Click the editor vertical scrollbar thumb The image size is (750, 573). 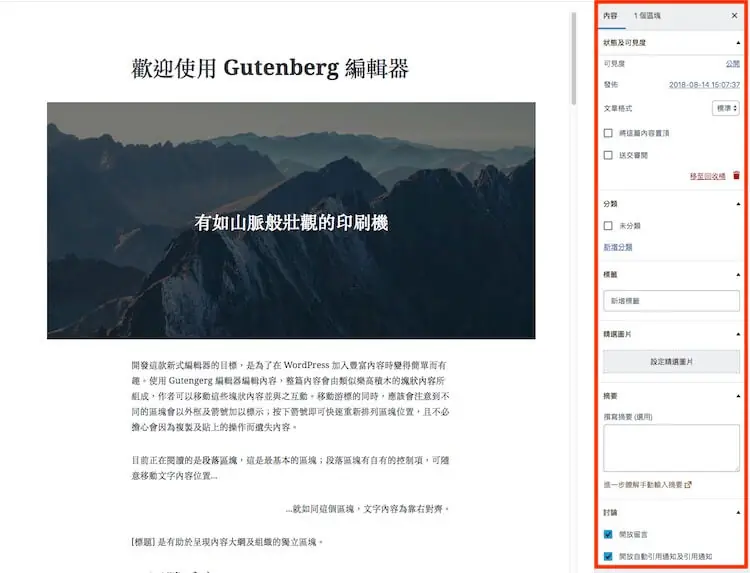tap(574, 58)
